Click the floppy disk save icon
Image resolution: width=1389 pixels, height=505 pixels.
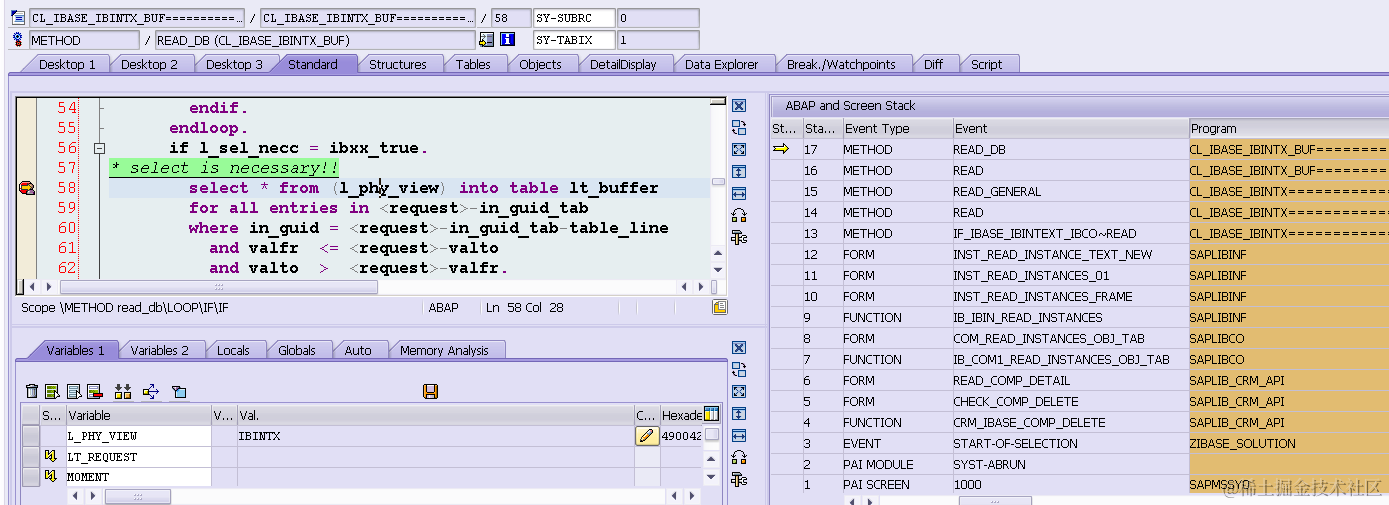pyautogui.click(x=431, y=391)
